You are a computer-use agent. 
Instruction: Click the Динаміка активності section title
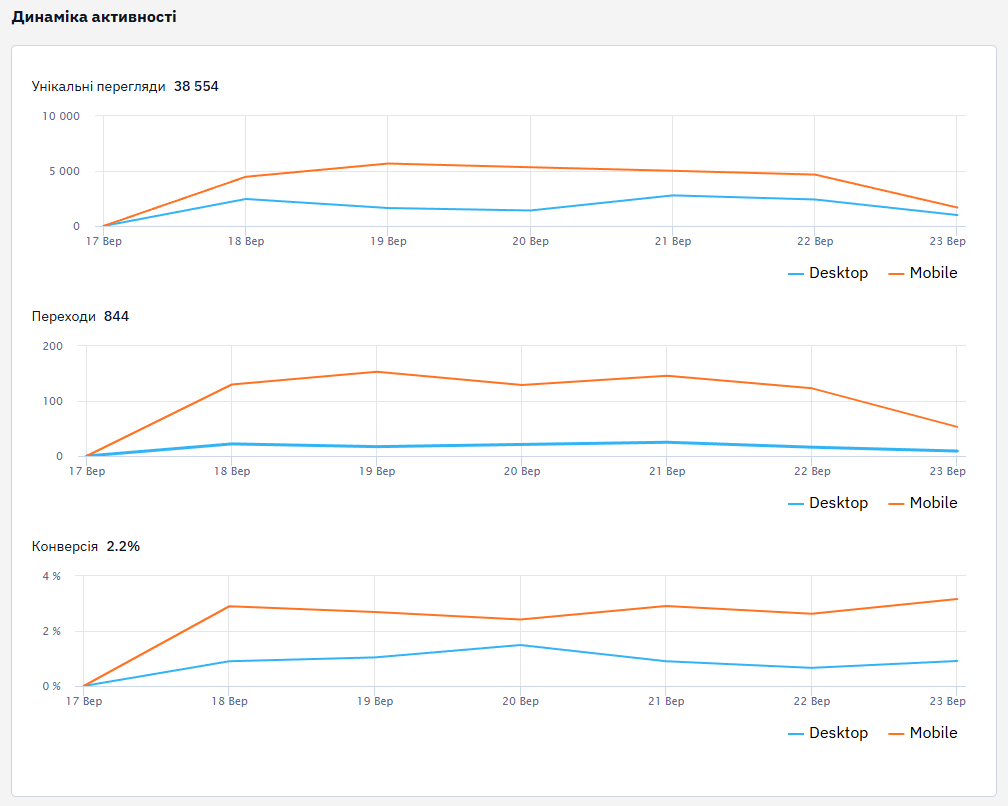pos(94,17)
